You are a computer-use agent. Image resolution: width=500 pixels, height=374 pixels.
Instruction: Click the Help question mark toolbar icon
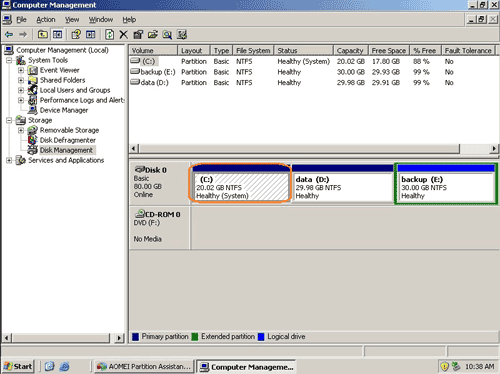pos(76,34)
